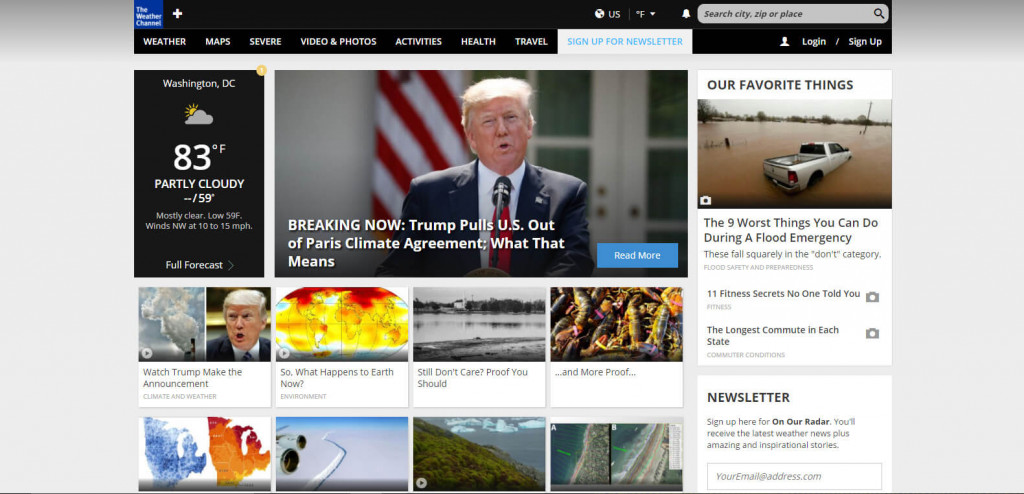Play the Watch Trump Make the Announcement video
Screen dimensions: 1024x494
147,353
